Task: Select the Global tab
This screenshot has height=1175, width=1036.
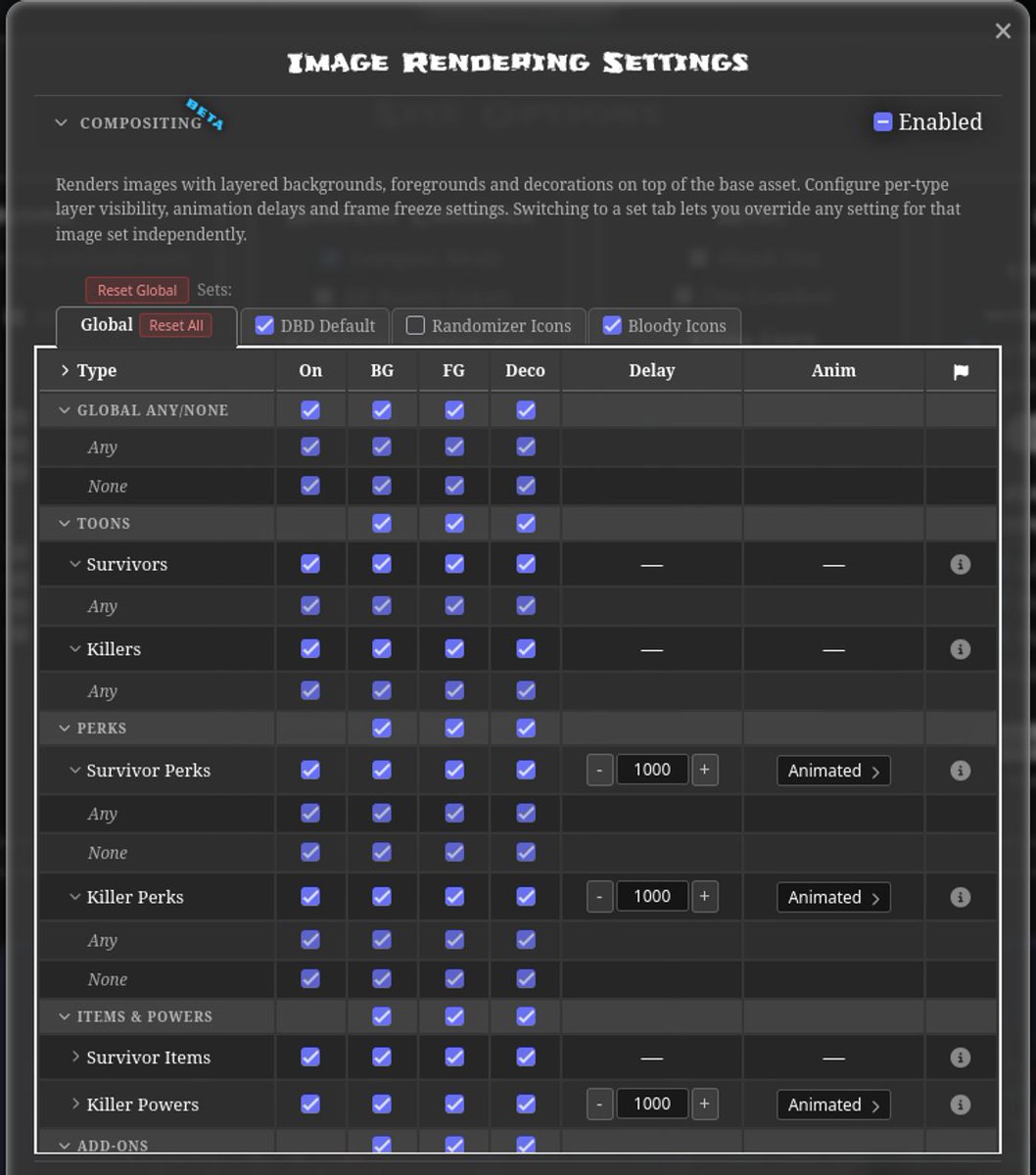Action: (106, 325)
